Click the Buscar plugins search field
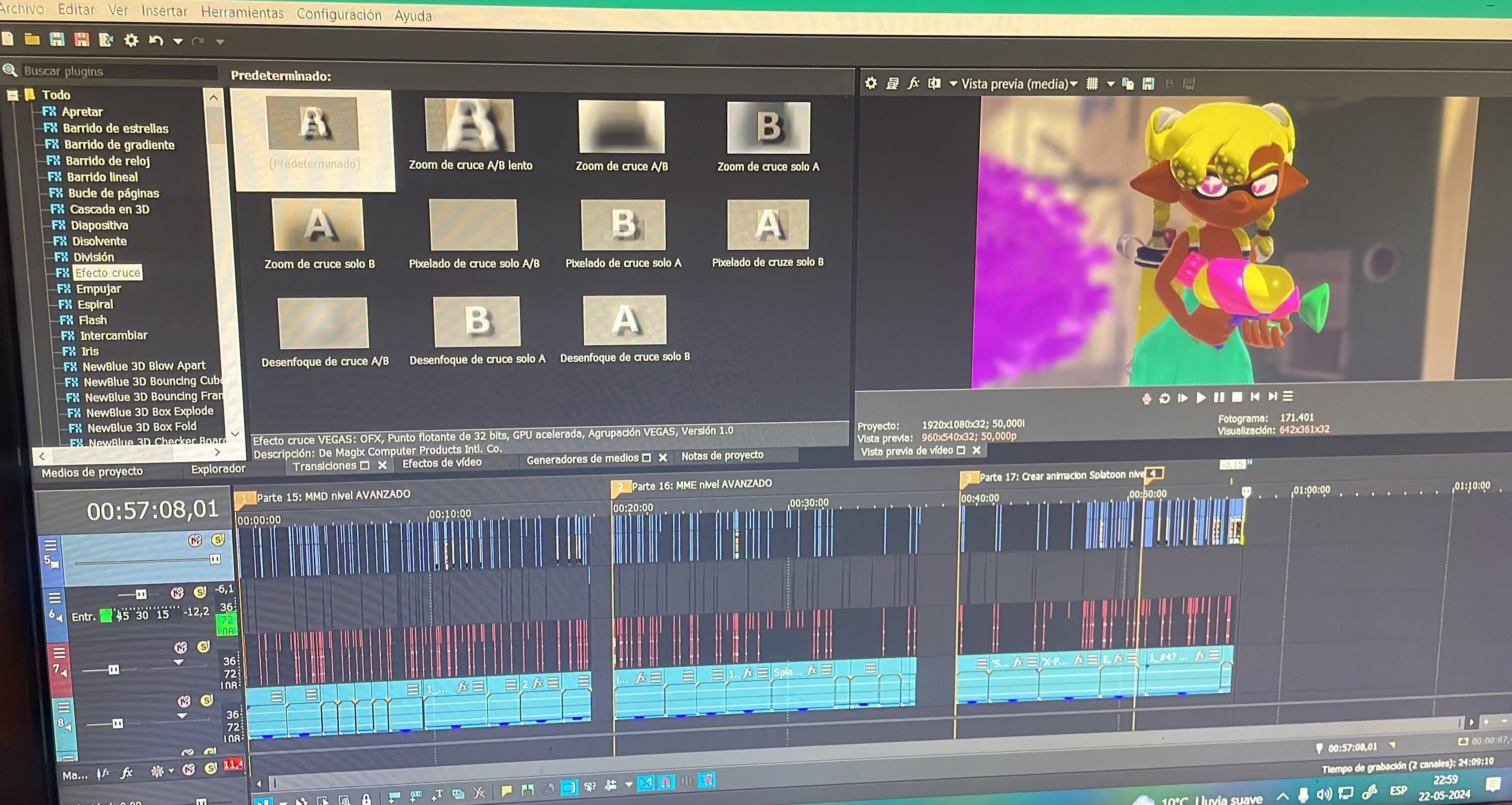Image resolution: width=1512 pixels, height=805 pixels. point(119,72)
